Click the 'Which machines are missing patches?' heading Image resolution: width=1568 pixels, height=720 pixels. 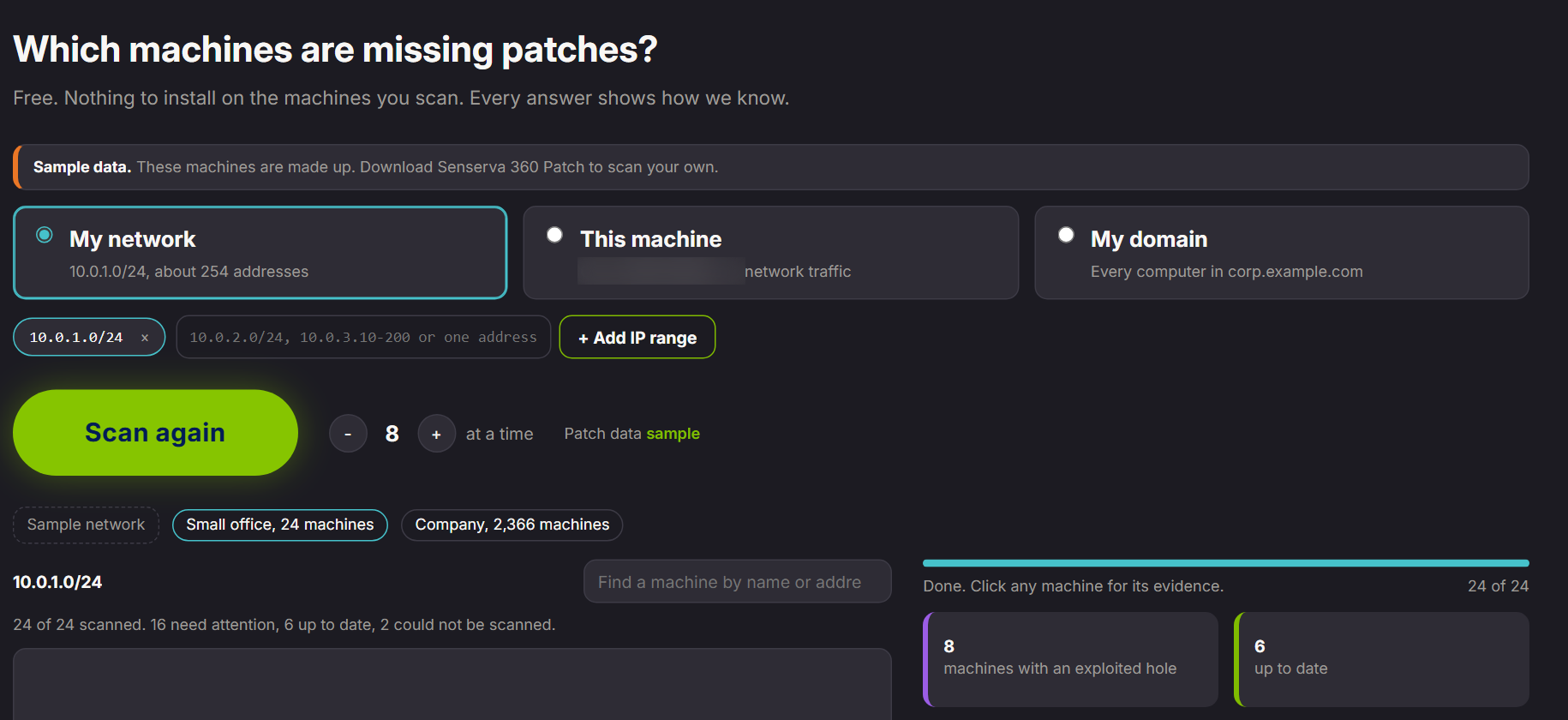point(335,50)
